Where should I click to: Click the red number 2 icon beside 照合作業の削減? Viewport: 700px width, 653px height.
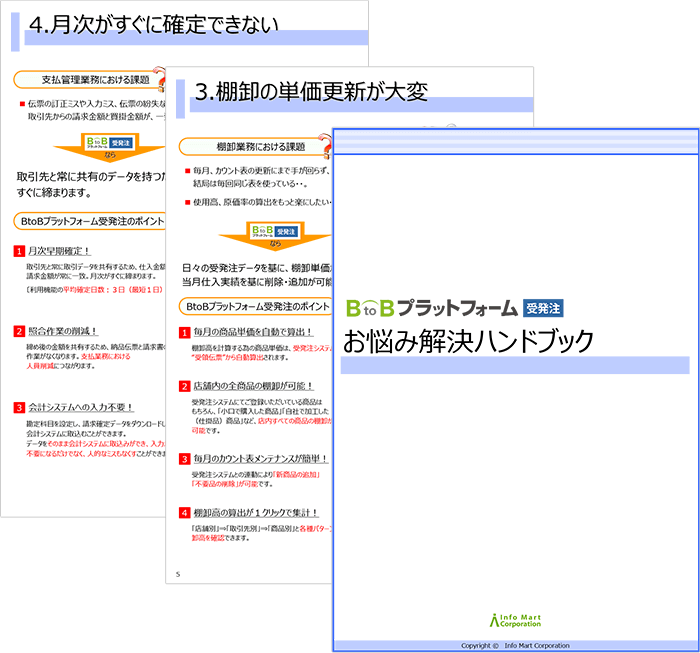(19, 331)
